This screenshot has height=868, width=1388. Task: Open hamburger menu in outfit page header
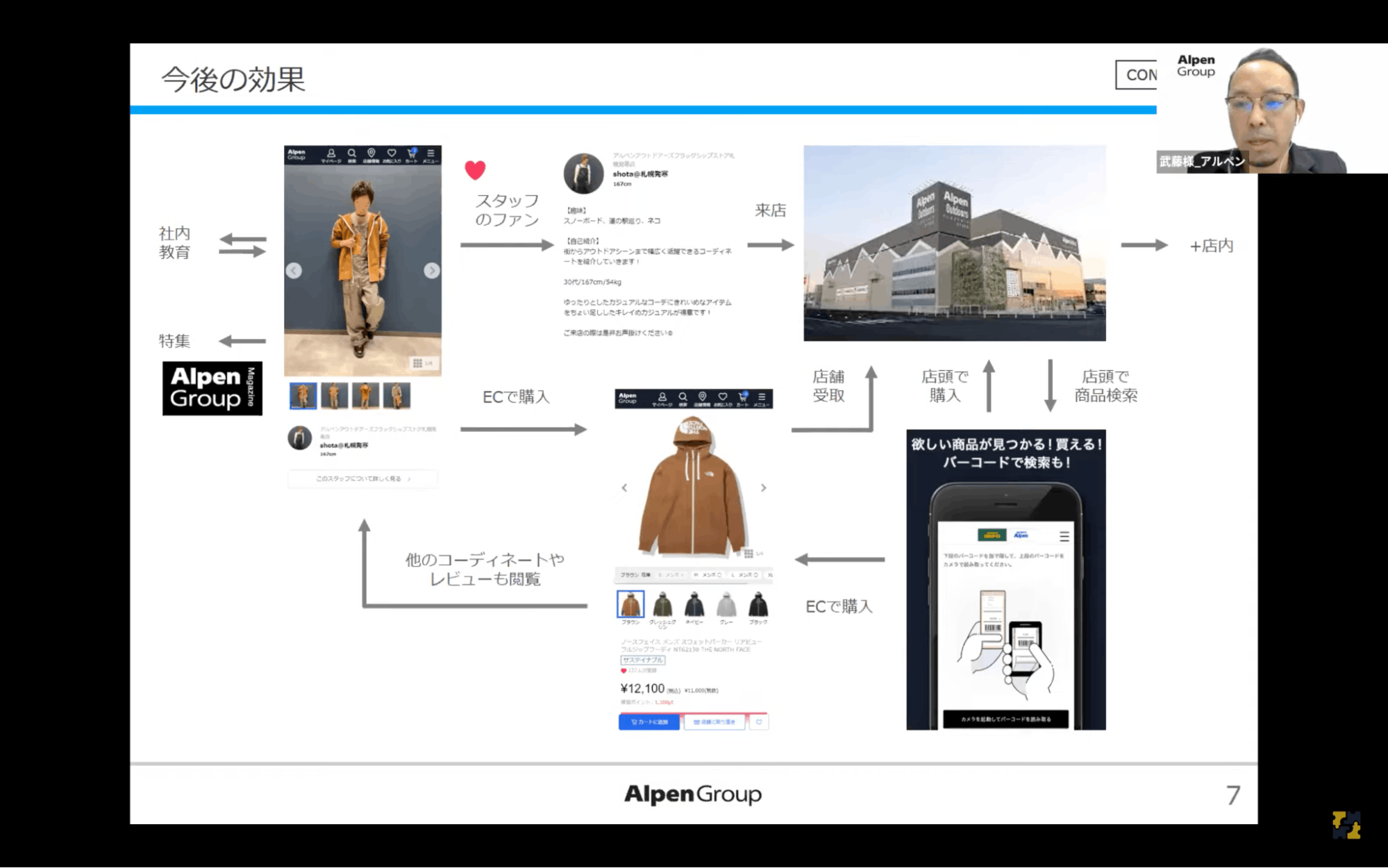point(430,155)
